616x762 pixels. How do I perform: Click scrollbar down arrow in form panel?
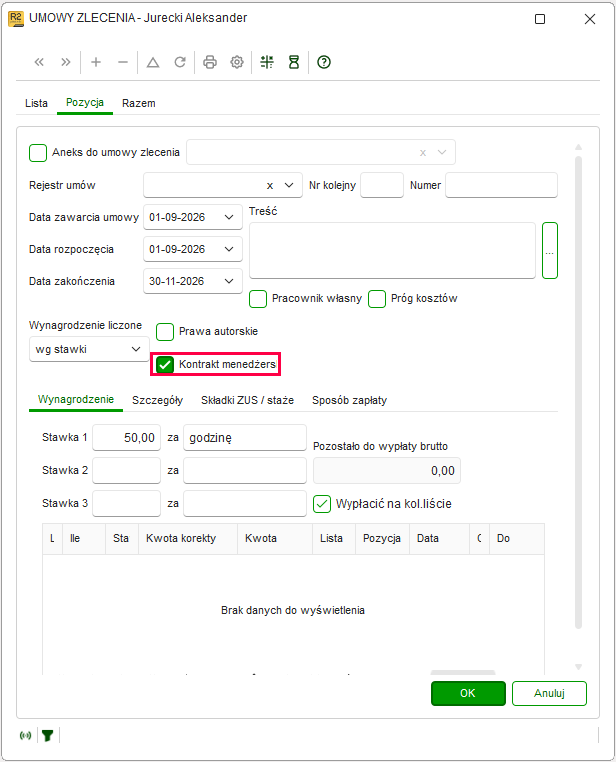pos(578,667)
